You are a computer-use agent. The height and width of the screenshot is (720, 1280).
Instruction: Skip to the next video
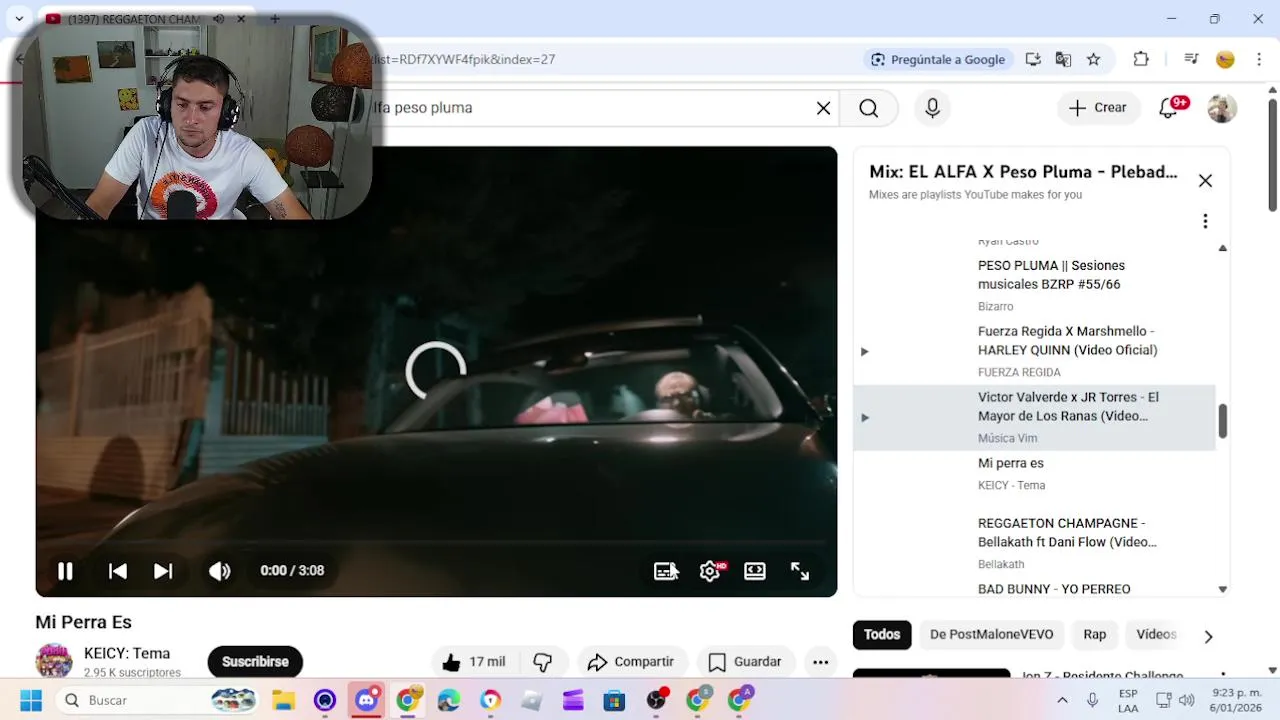coord(163,571)
